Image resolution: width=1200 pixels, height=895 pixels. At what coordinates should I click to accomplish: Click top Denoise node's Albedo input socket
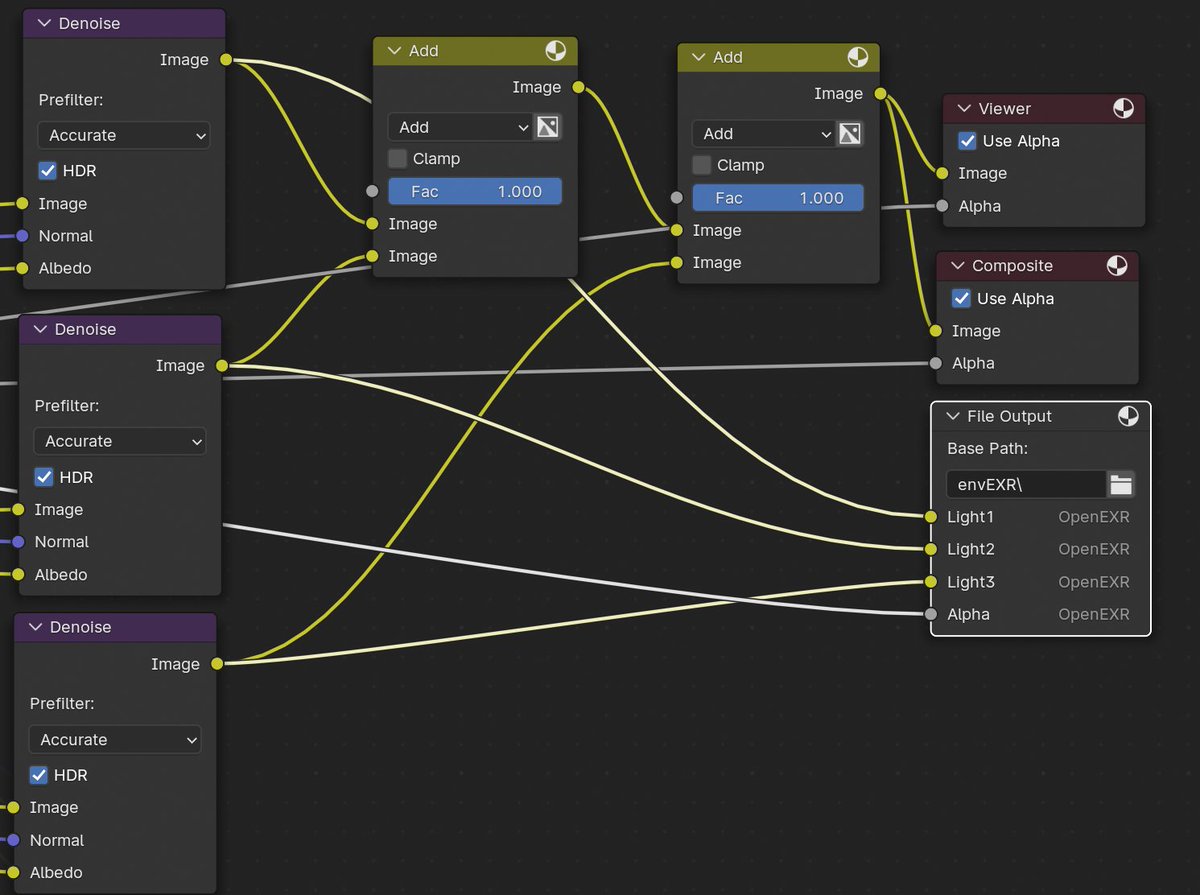click(x=22, y=268)
